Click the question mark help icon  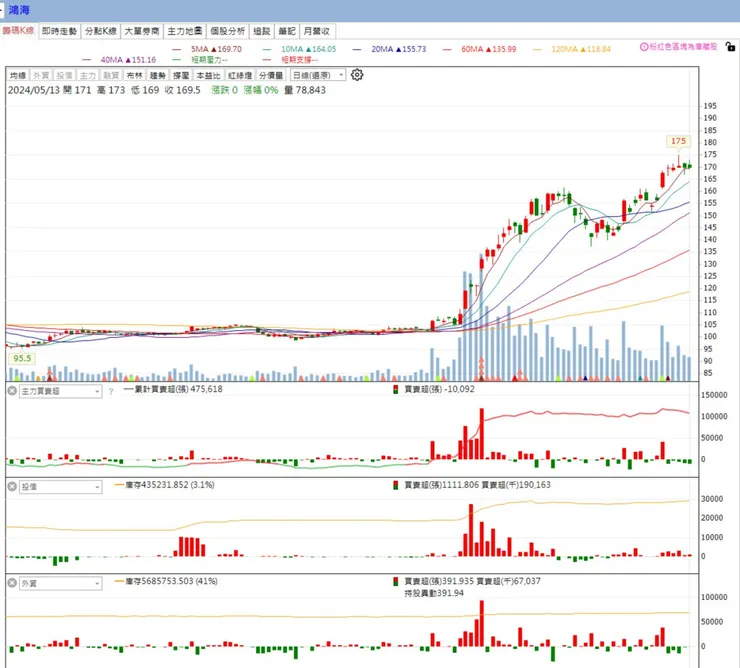(111, 391)
